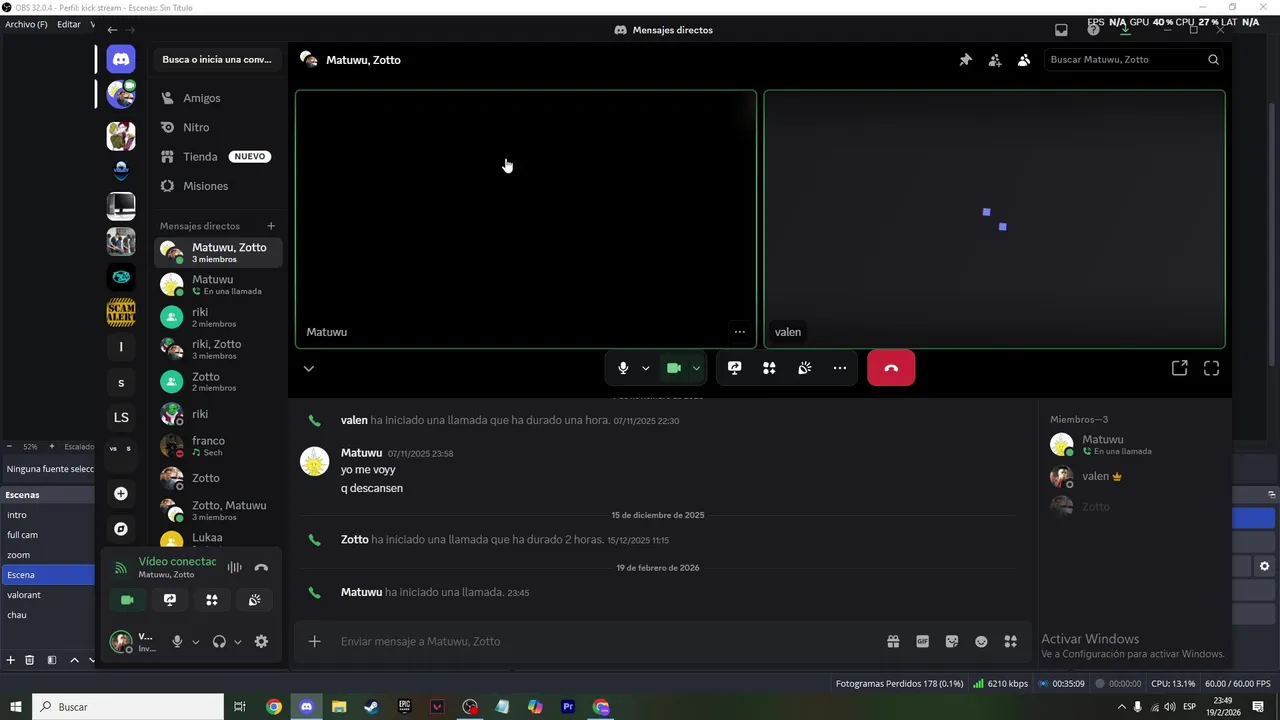
Task: Focus the message field to Matuwu, Zotto
Action: pos(605,641)
